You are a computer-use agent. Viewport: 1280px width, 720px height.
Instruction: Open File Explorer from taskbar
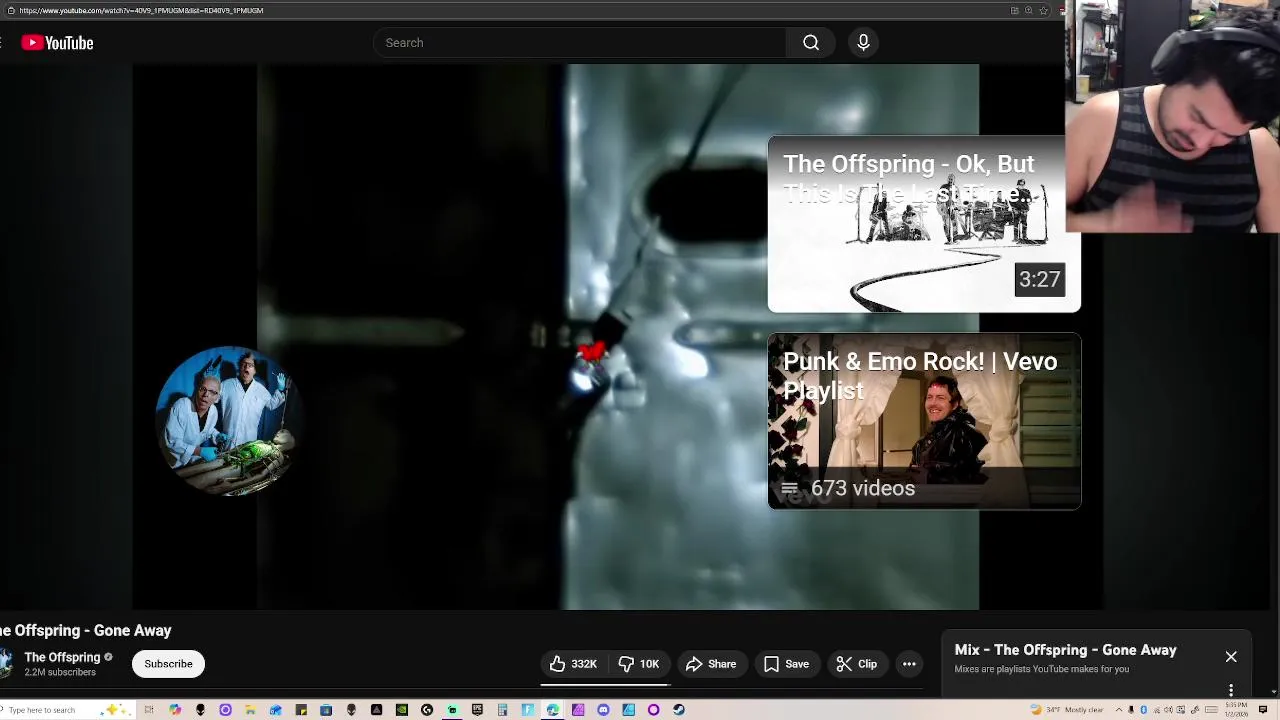tap(250, 710)
